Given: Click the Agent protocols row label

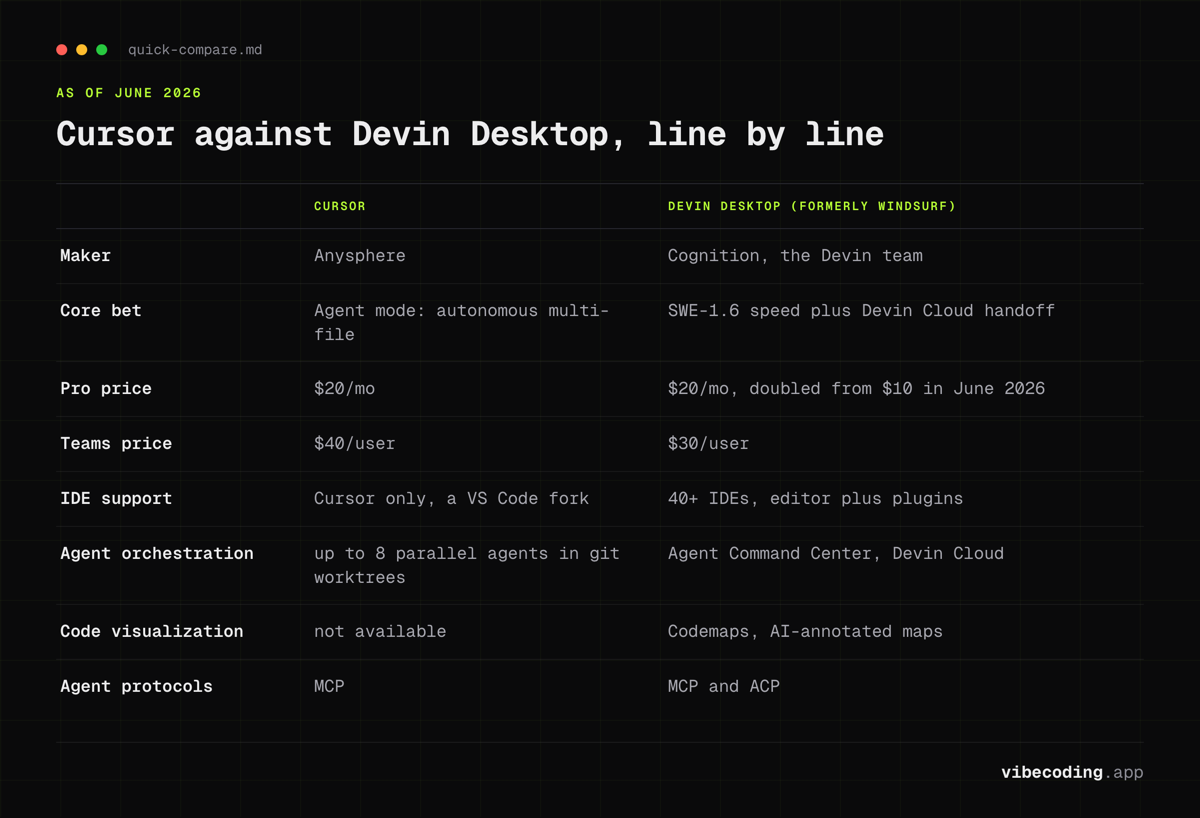Looking at the screenshot, I should point(136,687).
